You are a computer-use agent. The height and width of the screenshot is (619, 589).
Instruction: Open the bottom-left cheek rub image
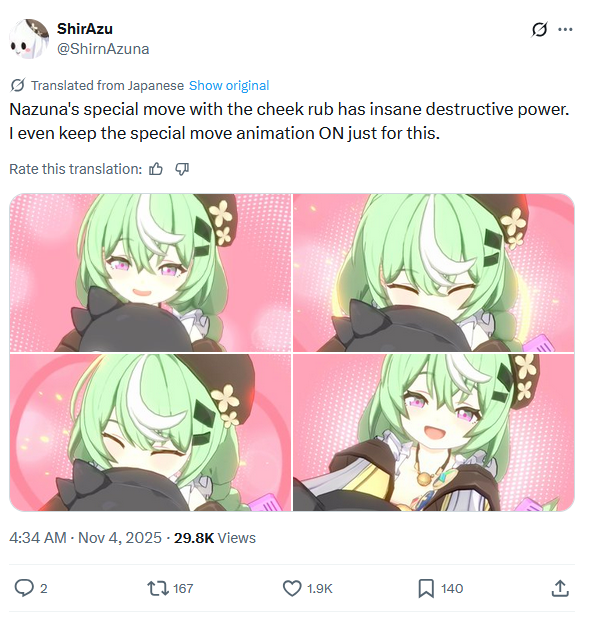pos(150,432)
